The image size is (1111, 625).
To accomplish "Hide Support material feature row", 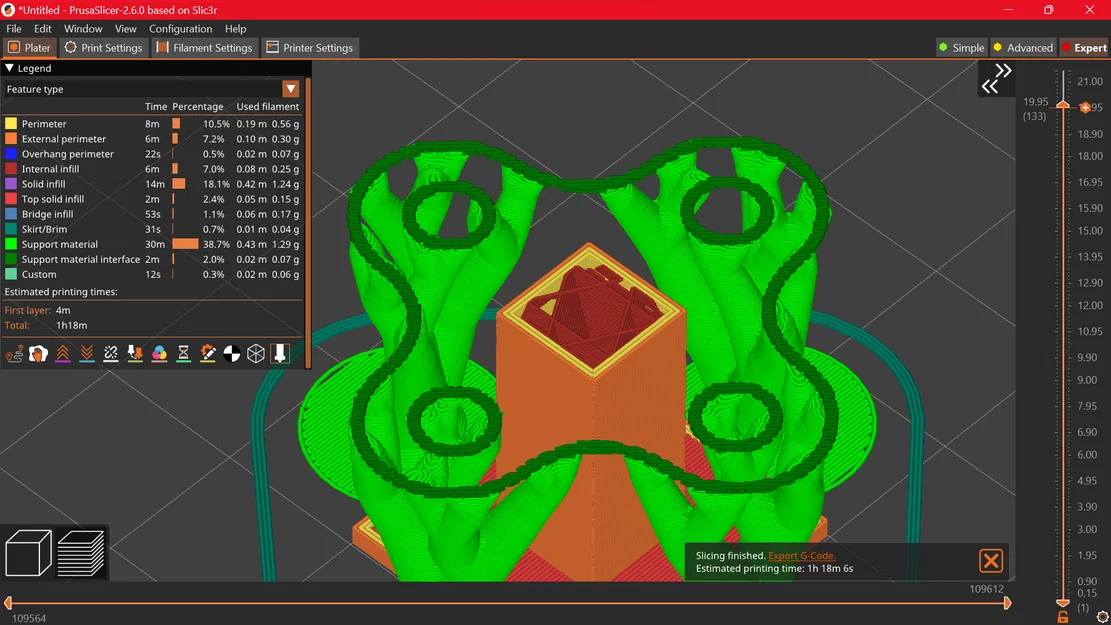I will [x=152, y=244].
